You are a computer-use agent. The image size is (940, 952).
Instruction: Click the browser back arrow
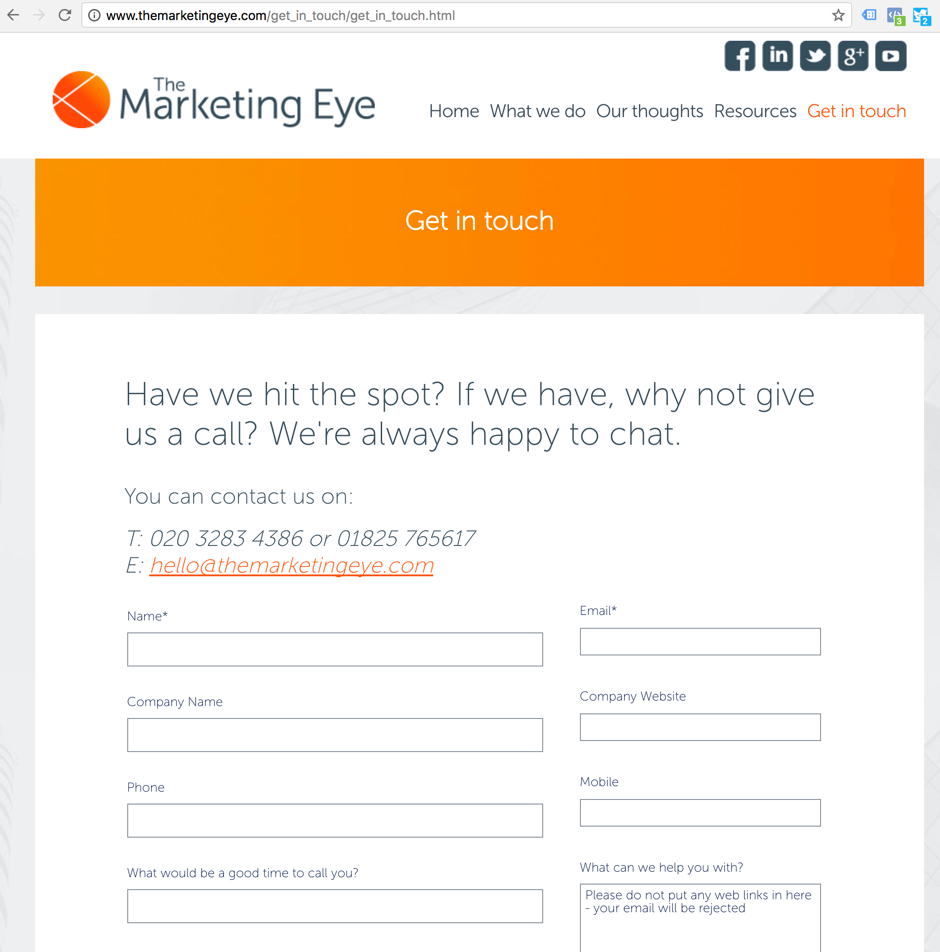tap(13, 15)
